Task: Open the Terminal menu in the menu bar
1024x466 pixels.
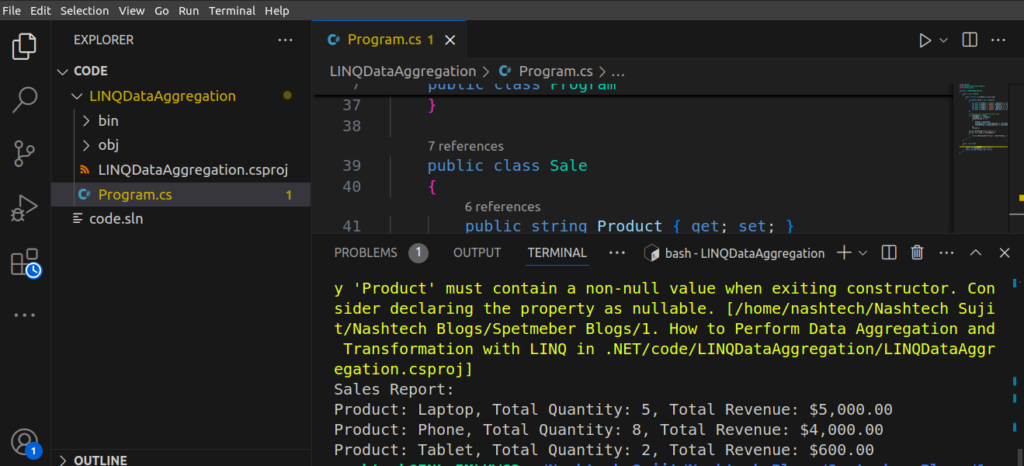Action: pyautogui.click(x=231, y=10)
